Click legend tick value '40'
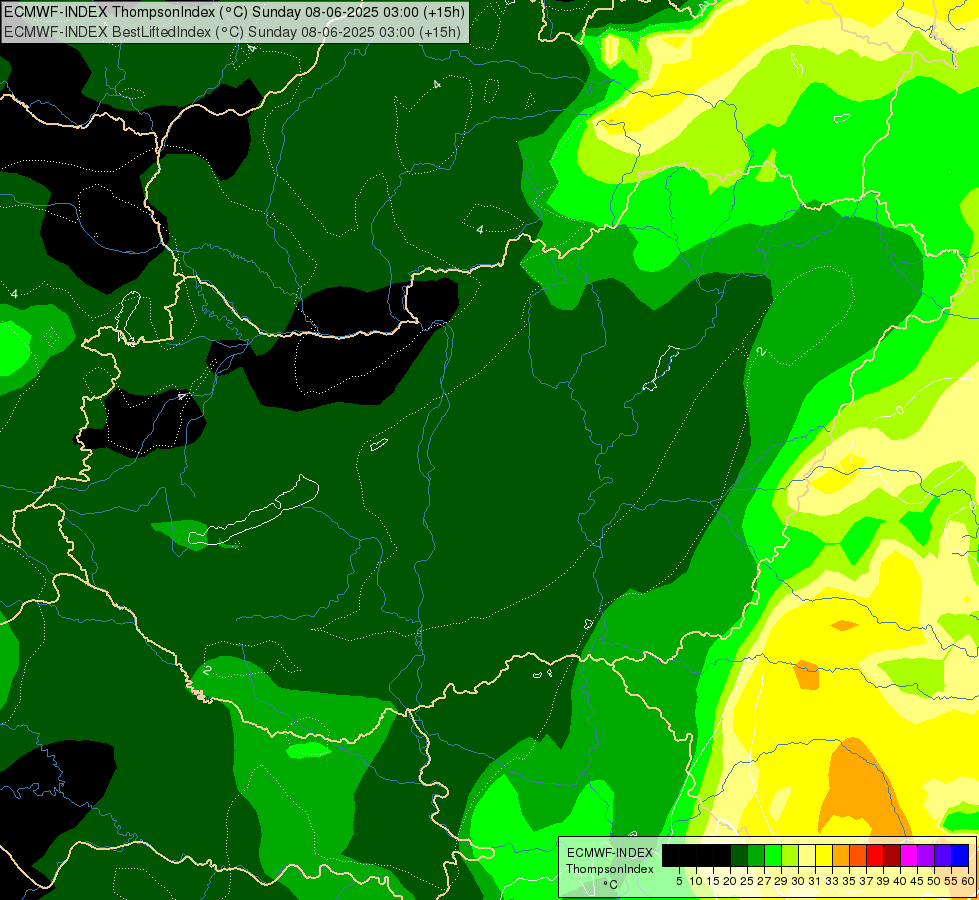979x900 pixels. (900, 881)
